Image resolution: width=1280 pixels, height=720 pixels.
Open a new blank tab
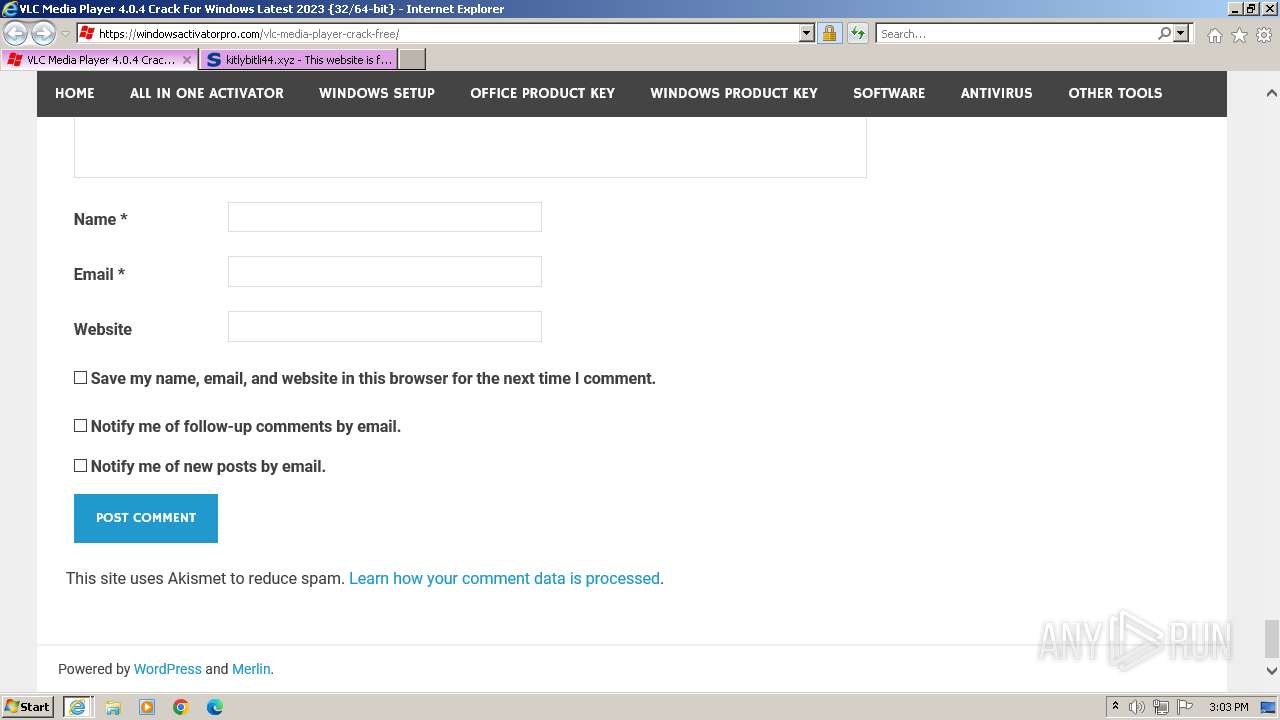click(412, 60)
